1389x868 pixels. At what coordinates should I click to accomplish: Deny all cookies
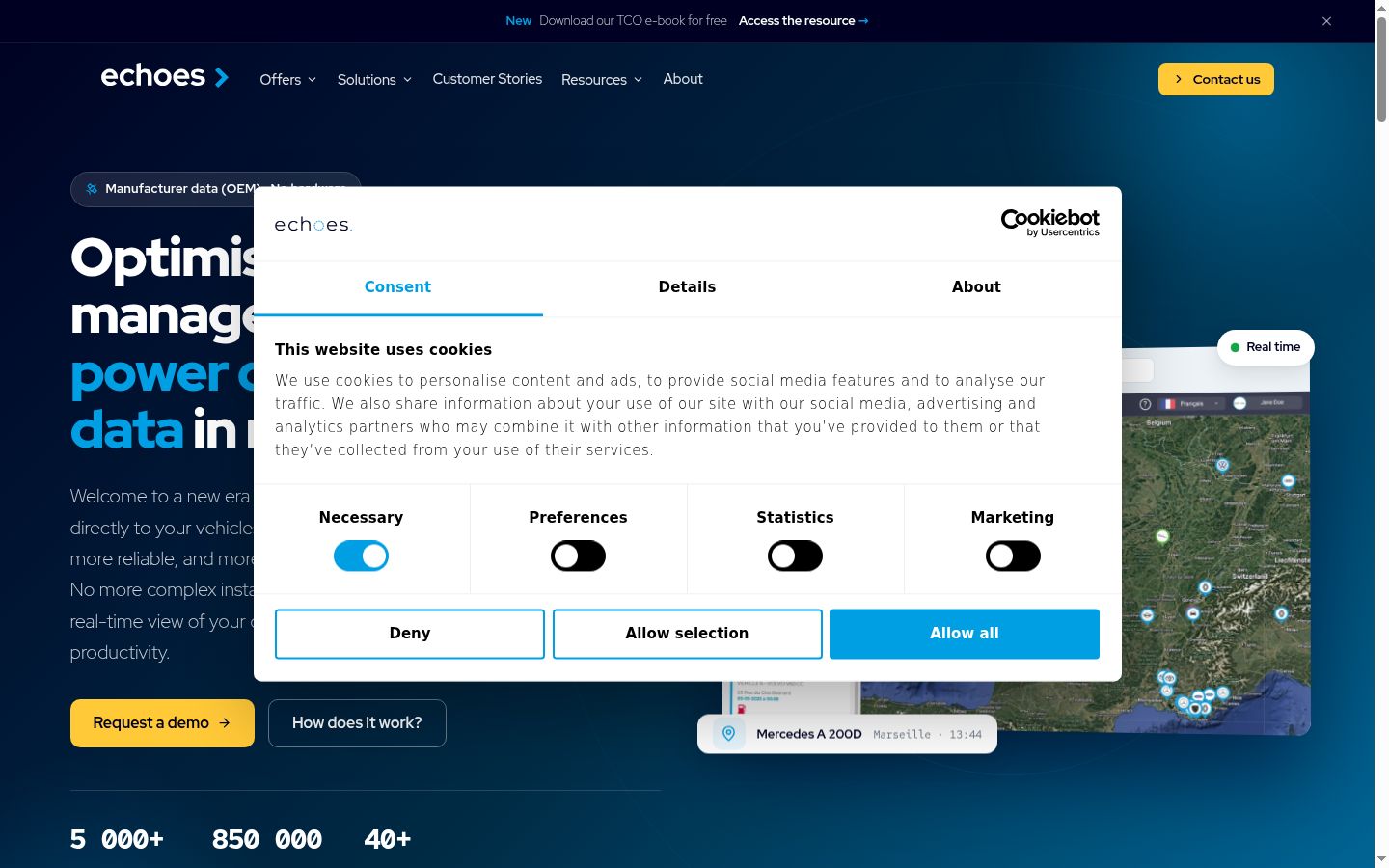[x=410, y=634]
